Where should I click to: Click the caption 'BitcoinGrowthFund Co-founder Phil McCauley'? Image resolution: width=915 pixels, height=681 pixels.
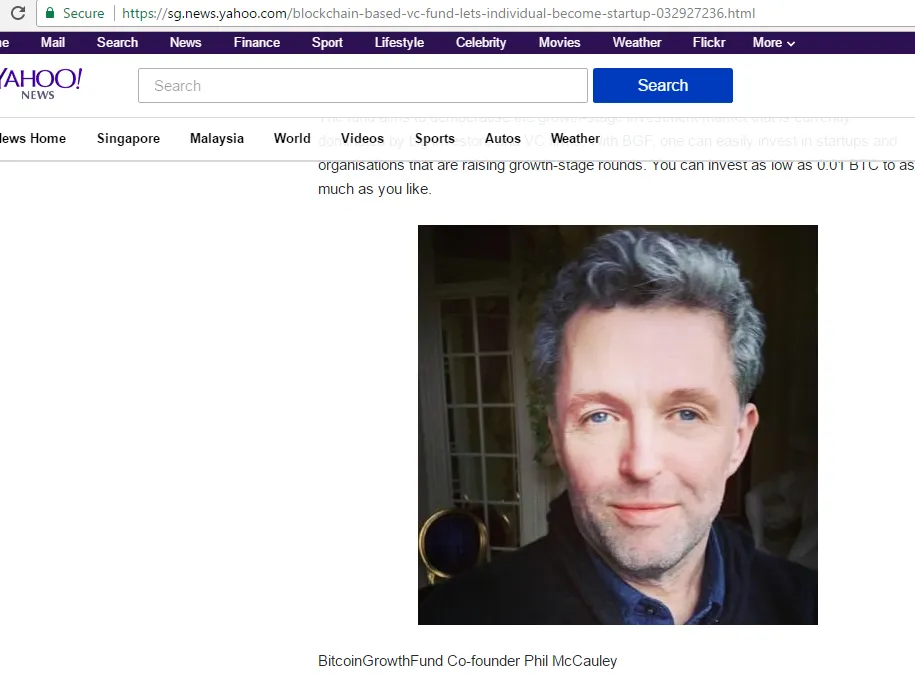[x=467, y=661]
